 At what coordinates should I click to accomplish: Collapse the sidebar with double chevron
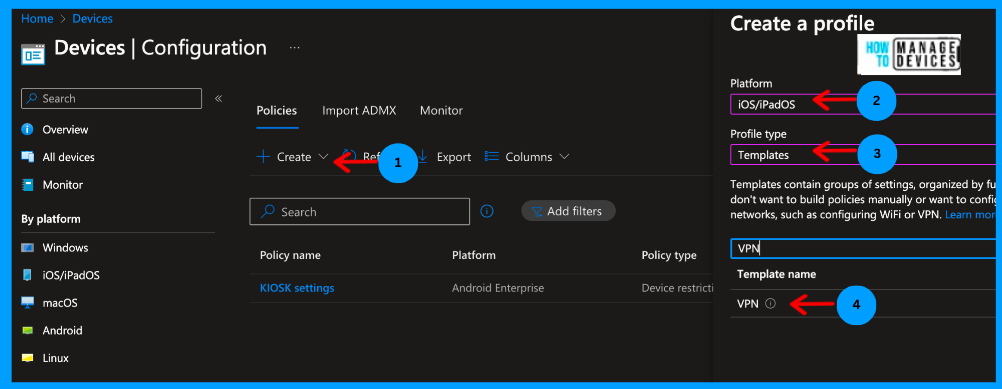218,98
